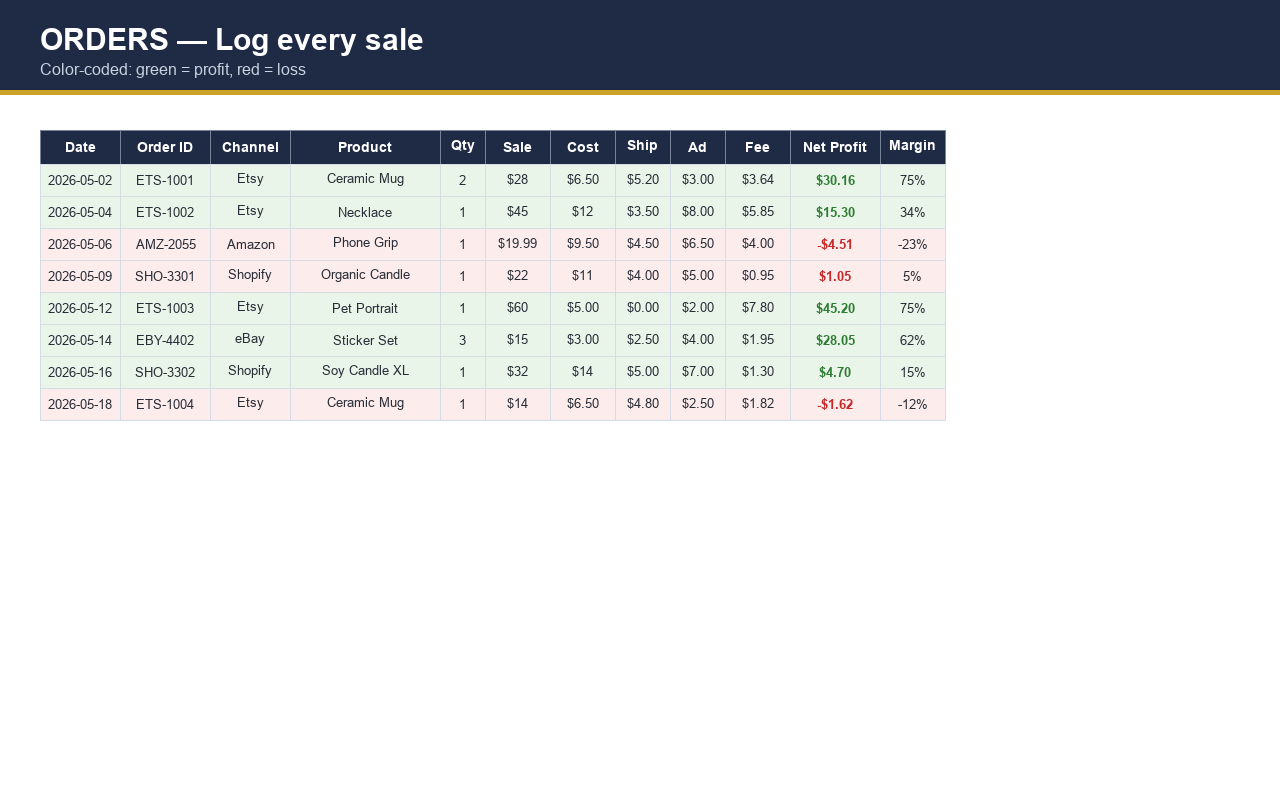The height and width of the screenshot is (800, 1280).
Task: Click order ID ETS-1001
Action: 165,181
